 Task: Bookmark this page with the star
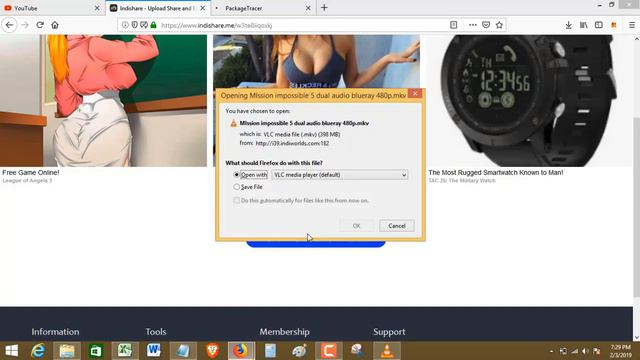pos(499,25)
